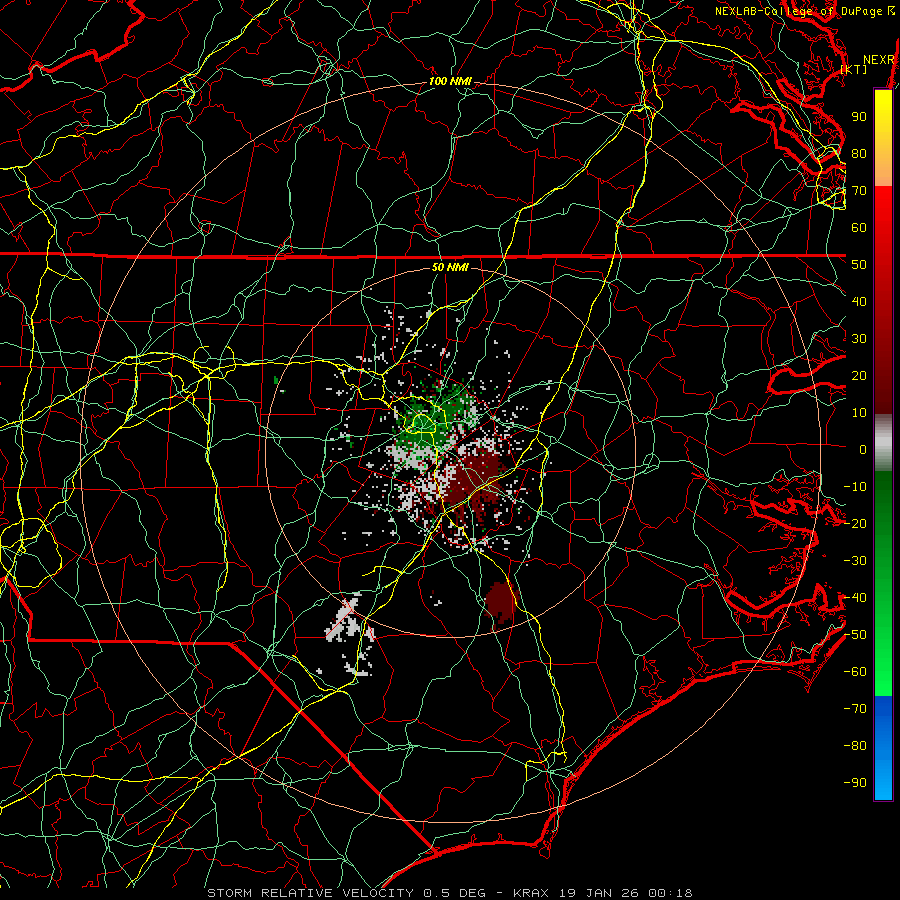Click the positive 70 scale value
Image resolution: width=900 pixels, height=900 pixels.
[859, 191]
